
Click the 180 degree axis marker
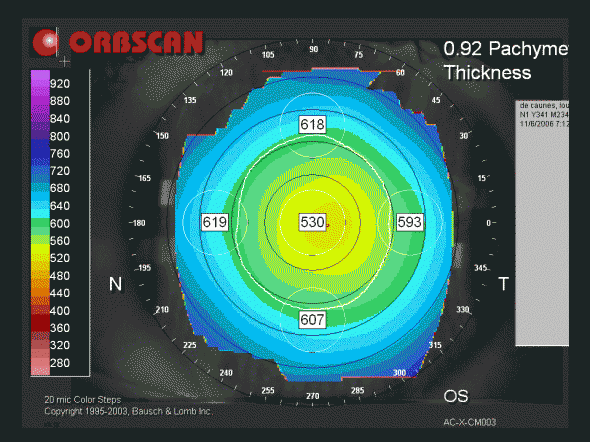pyautogui.click(x=138, y=223)
